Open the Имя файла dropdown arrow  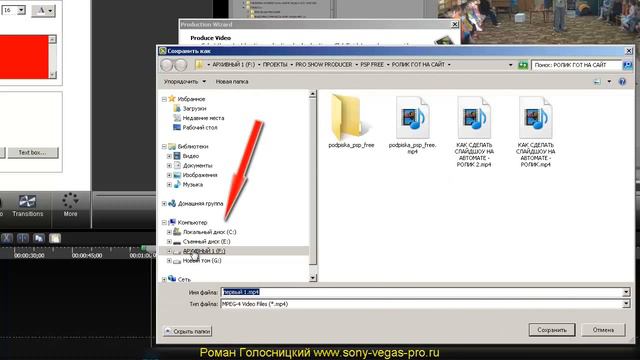626,292
